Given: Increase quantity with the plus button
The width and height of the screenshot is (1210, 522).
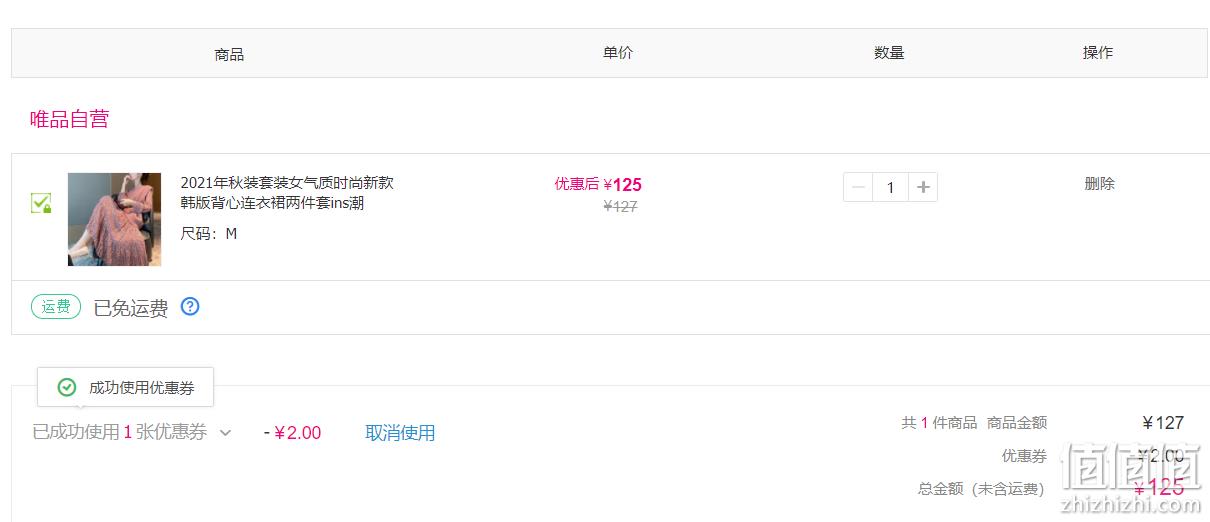Looking at the screenshot, I should click(x=923, y=187).
